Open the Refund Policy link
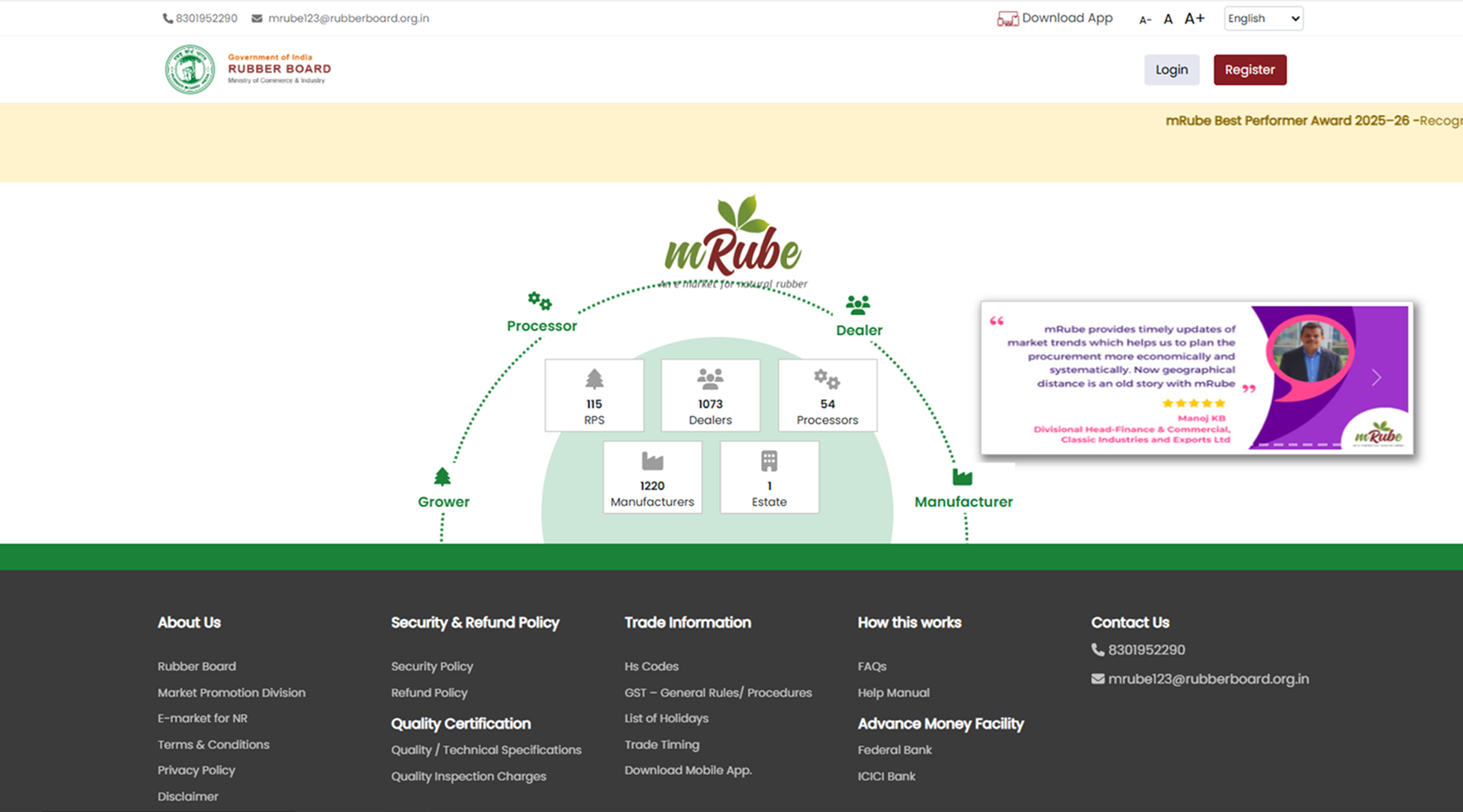This screenshot has height=812, width=1463. coord(429,693)
